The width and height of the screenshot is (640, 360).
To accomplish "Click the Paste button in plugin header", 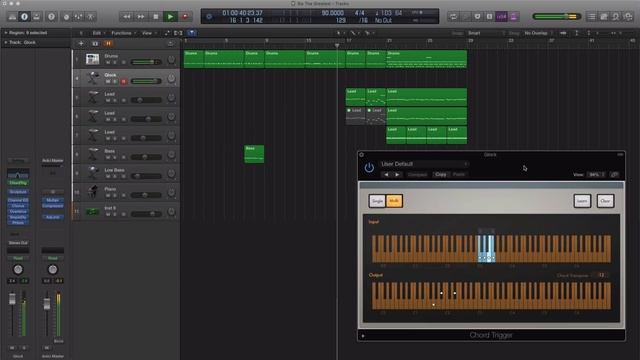I will point(459,175).
